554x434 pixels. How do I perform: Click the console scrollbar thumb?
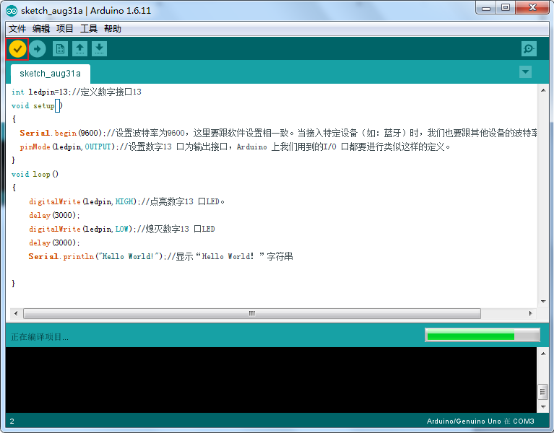coord(543,392)
